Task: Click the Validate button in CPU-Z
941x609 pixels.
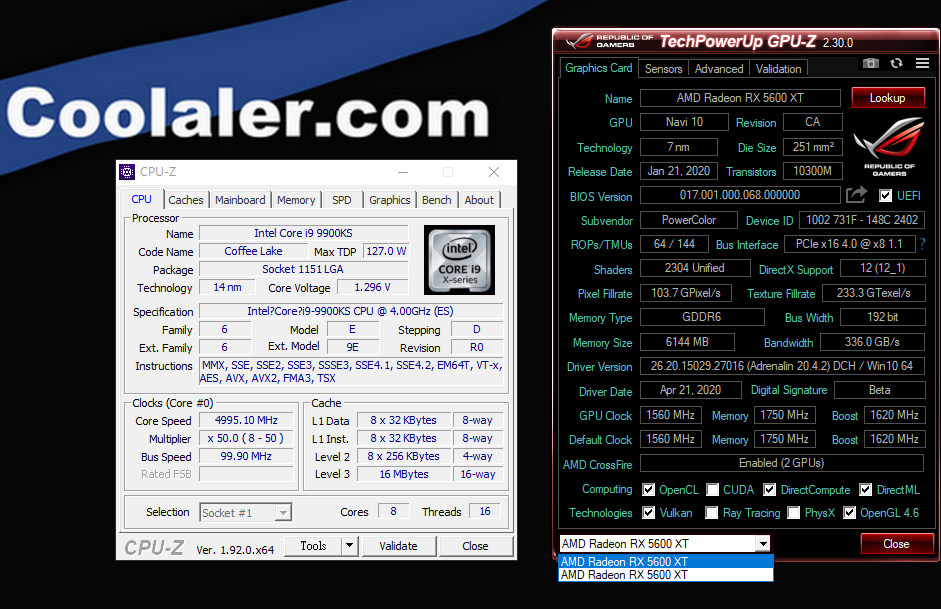Action: tap(398, 546)
